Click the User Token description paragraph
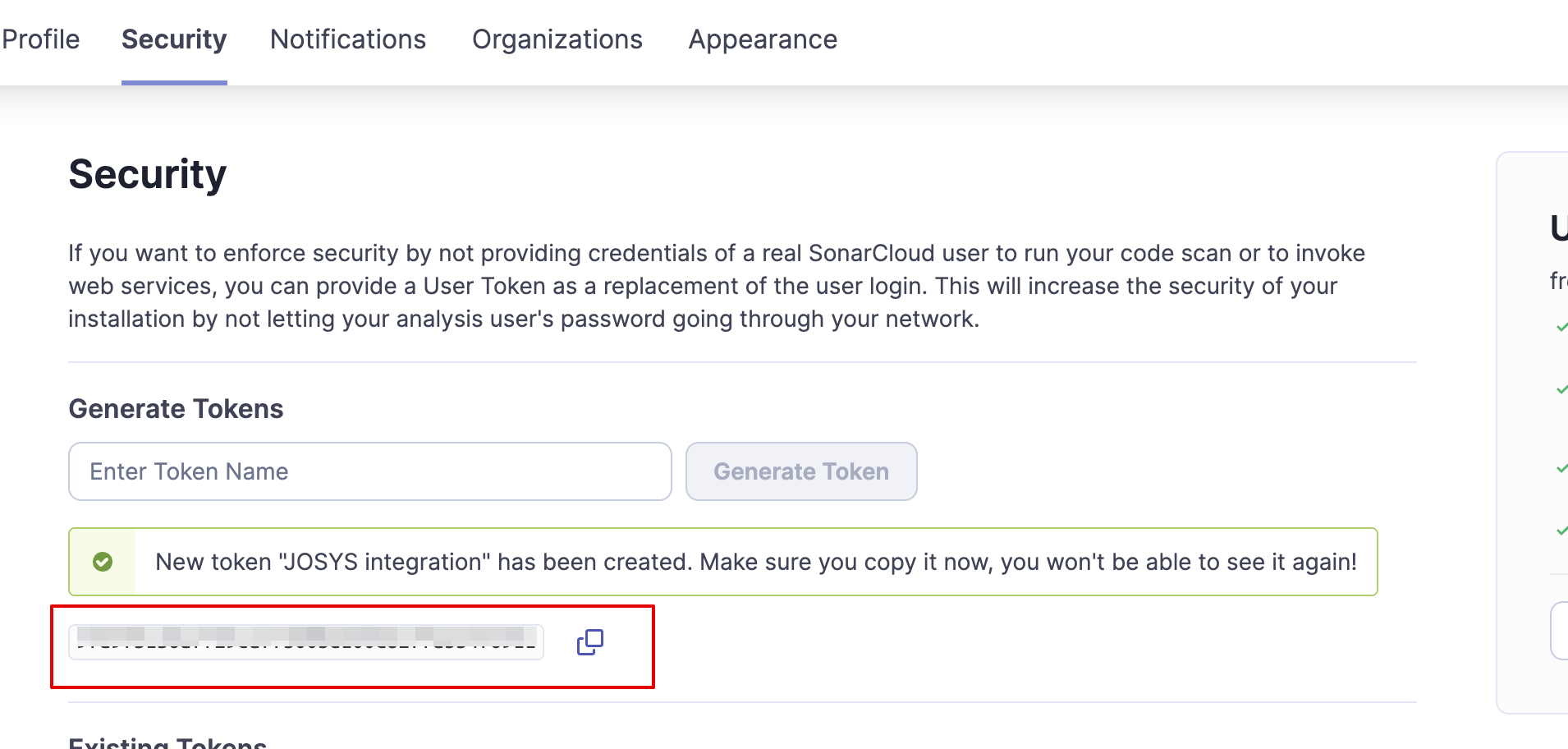1568x749 pixels. point(716,286)
